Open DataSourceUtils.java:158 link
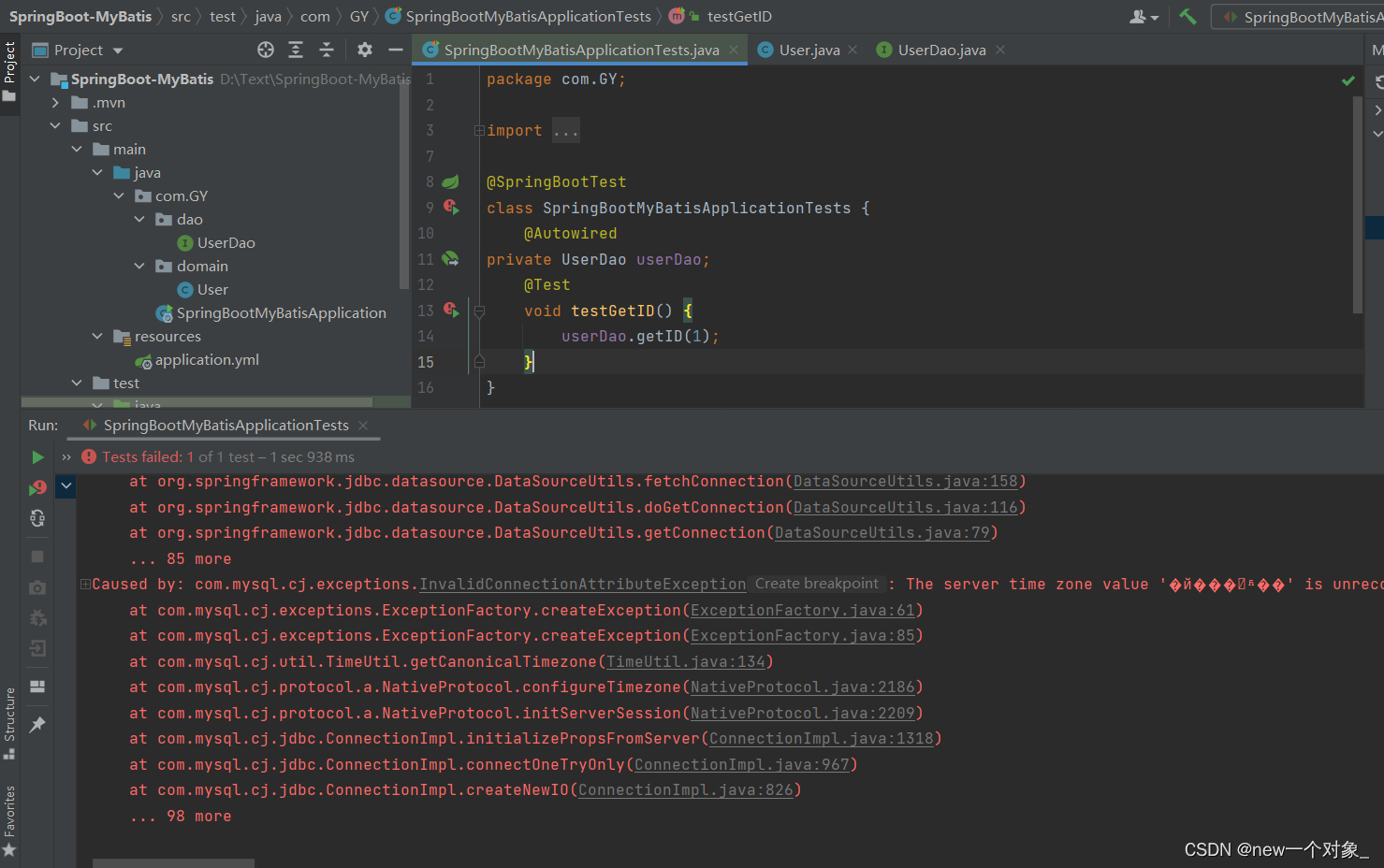 905,482
